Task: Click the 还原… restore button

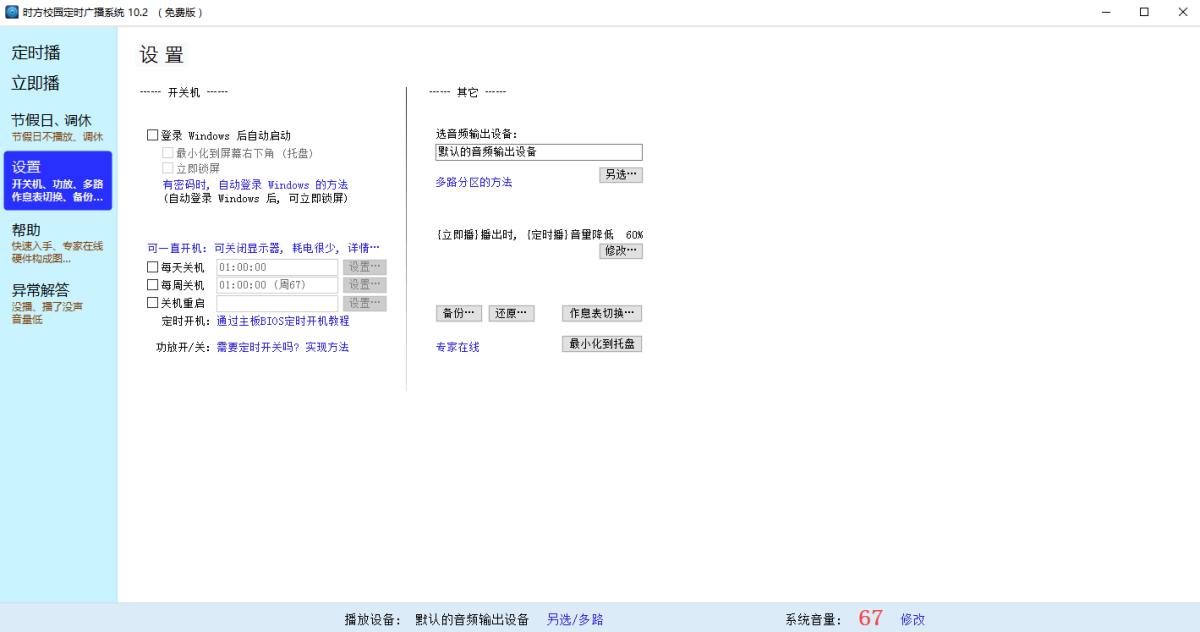Action: [x=511, y=313]
